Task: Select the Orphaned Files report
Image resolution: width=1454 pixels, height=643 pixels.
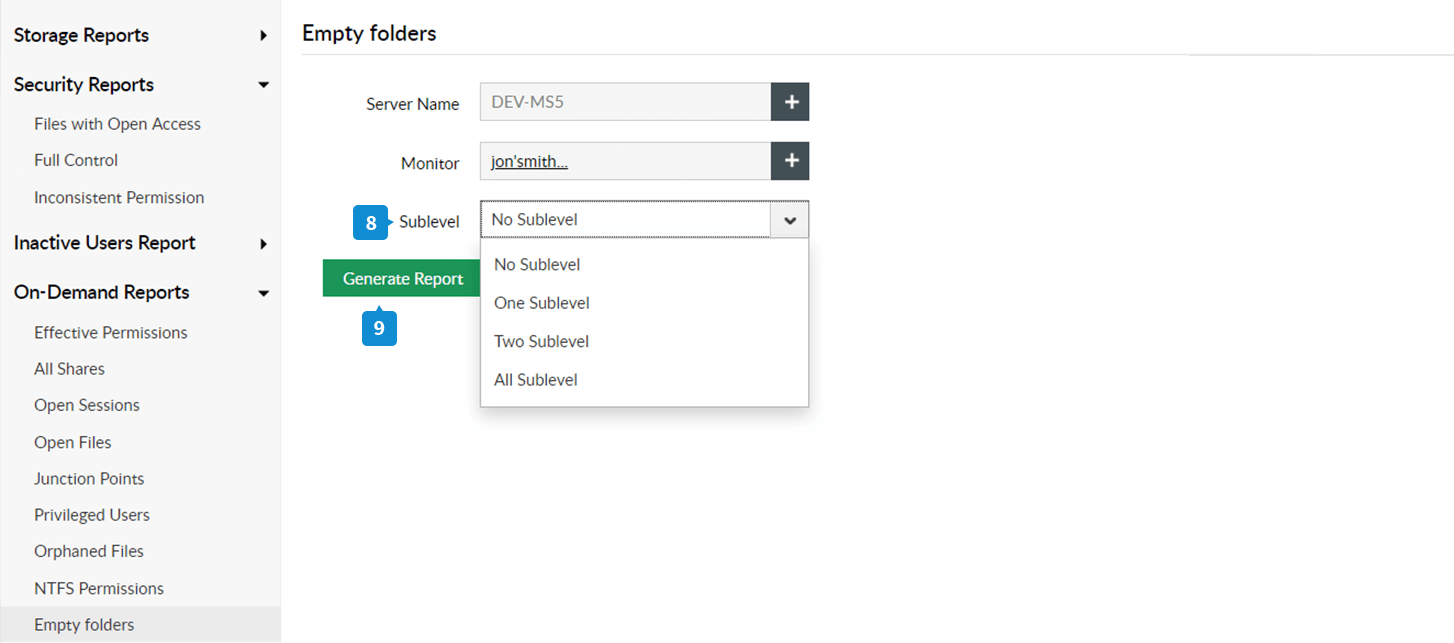Action: click(89, 552)
